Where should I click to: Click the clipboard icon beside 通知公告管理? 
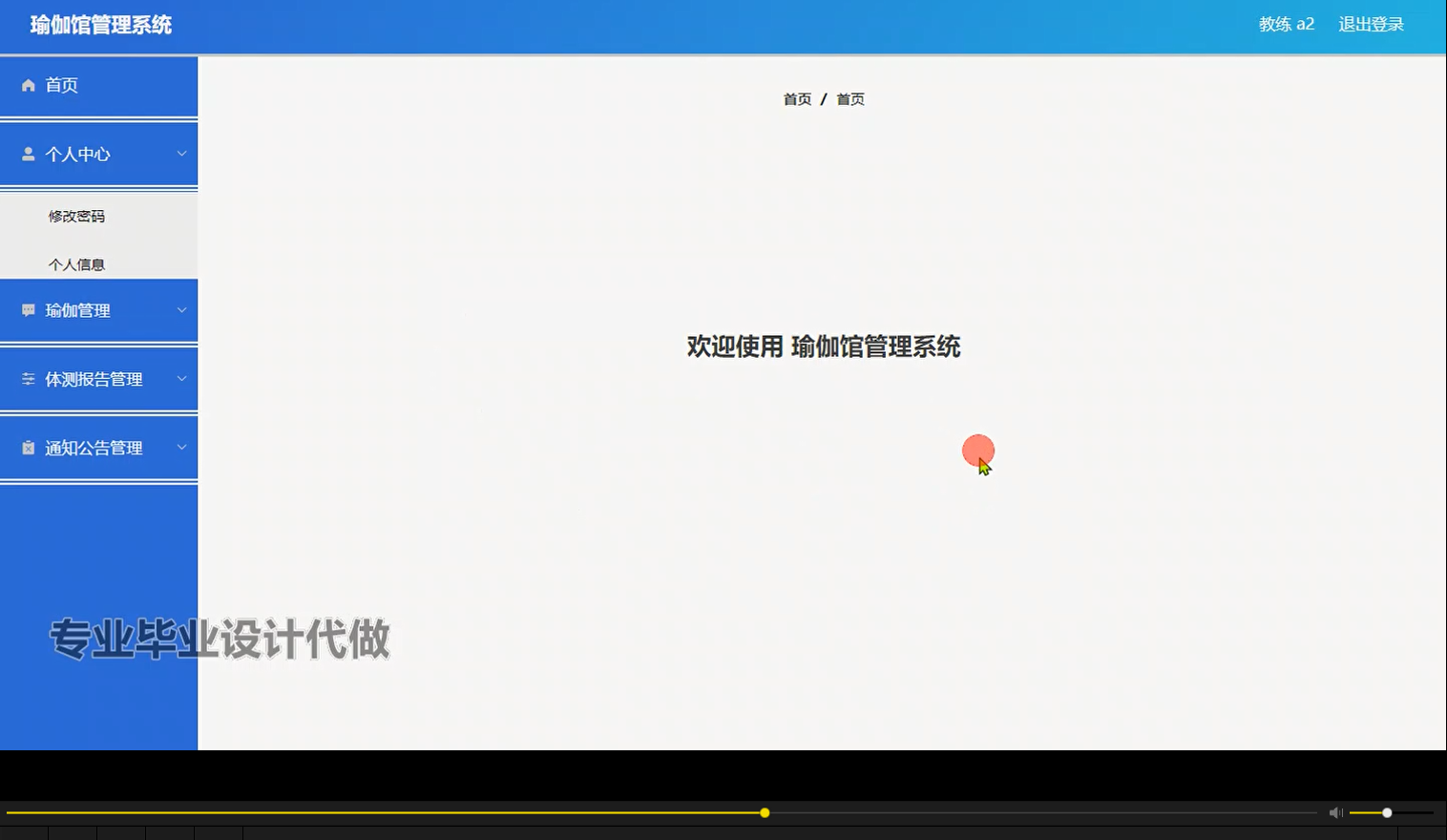point(27,447)
